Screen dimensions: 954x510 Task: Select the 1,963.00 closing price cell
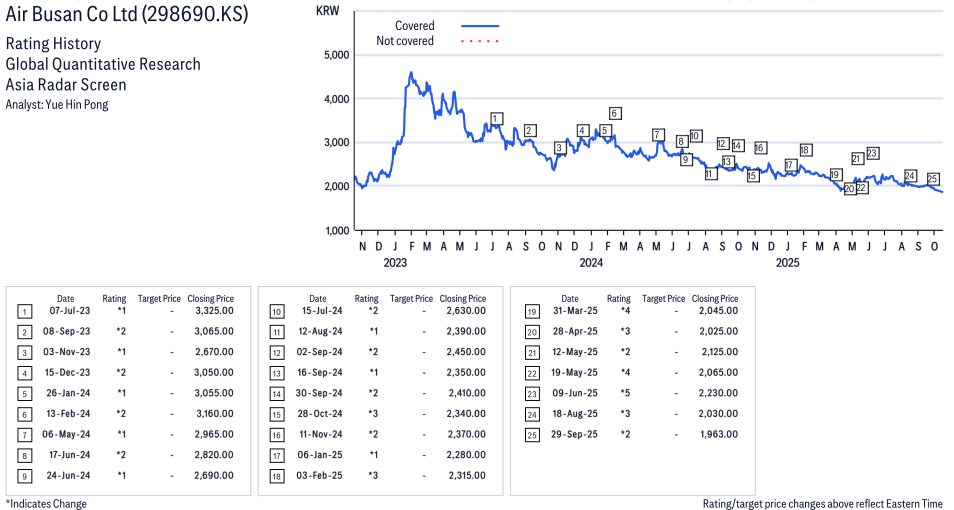[718, 434]
